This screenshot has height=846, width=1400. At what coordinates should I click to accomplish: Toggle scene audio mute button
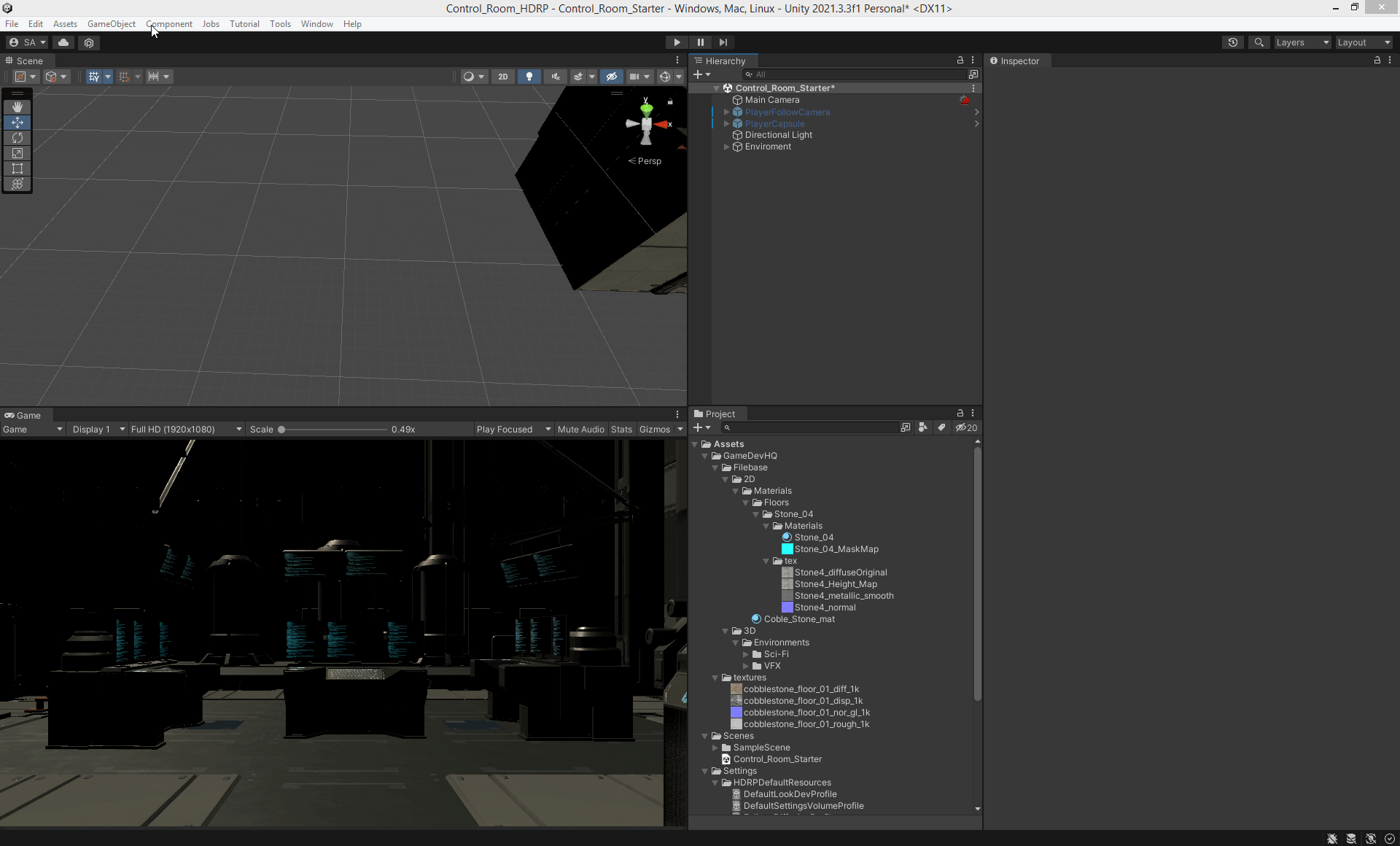pos(556,77)
